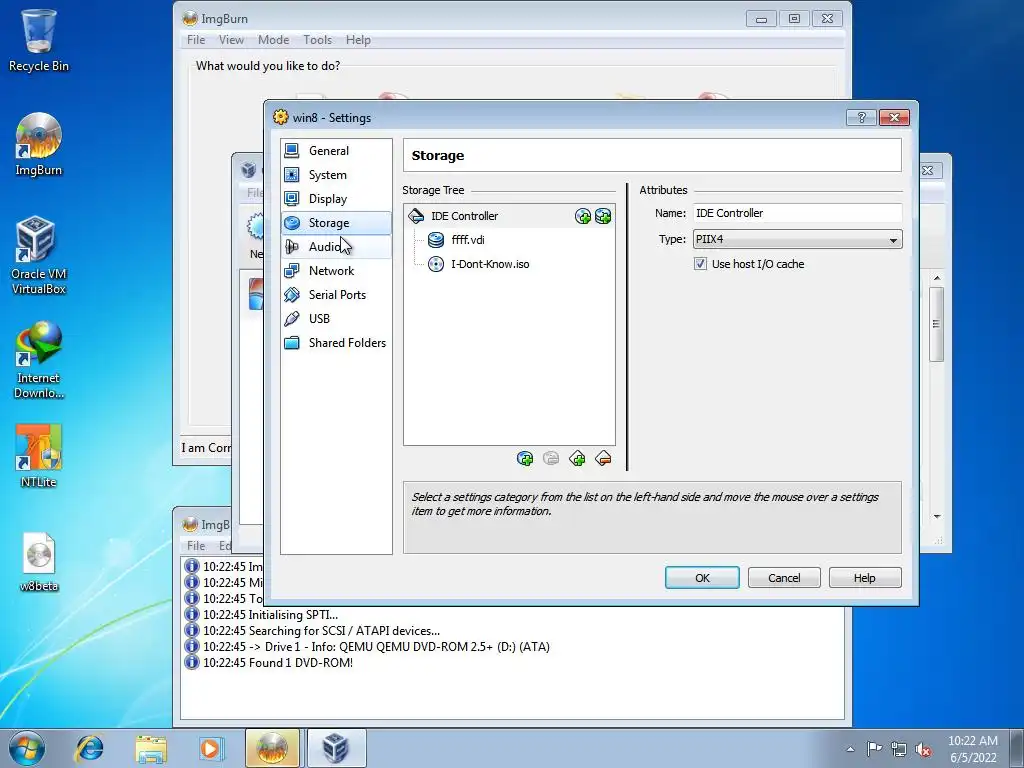Image resolution: width=1024 pixels, height=768 pixels.
Task: Open Action Center flag tray icon
Action: (874, 748)
